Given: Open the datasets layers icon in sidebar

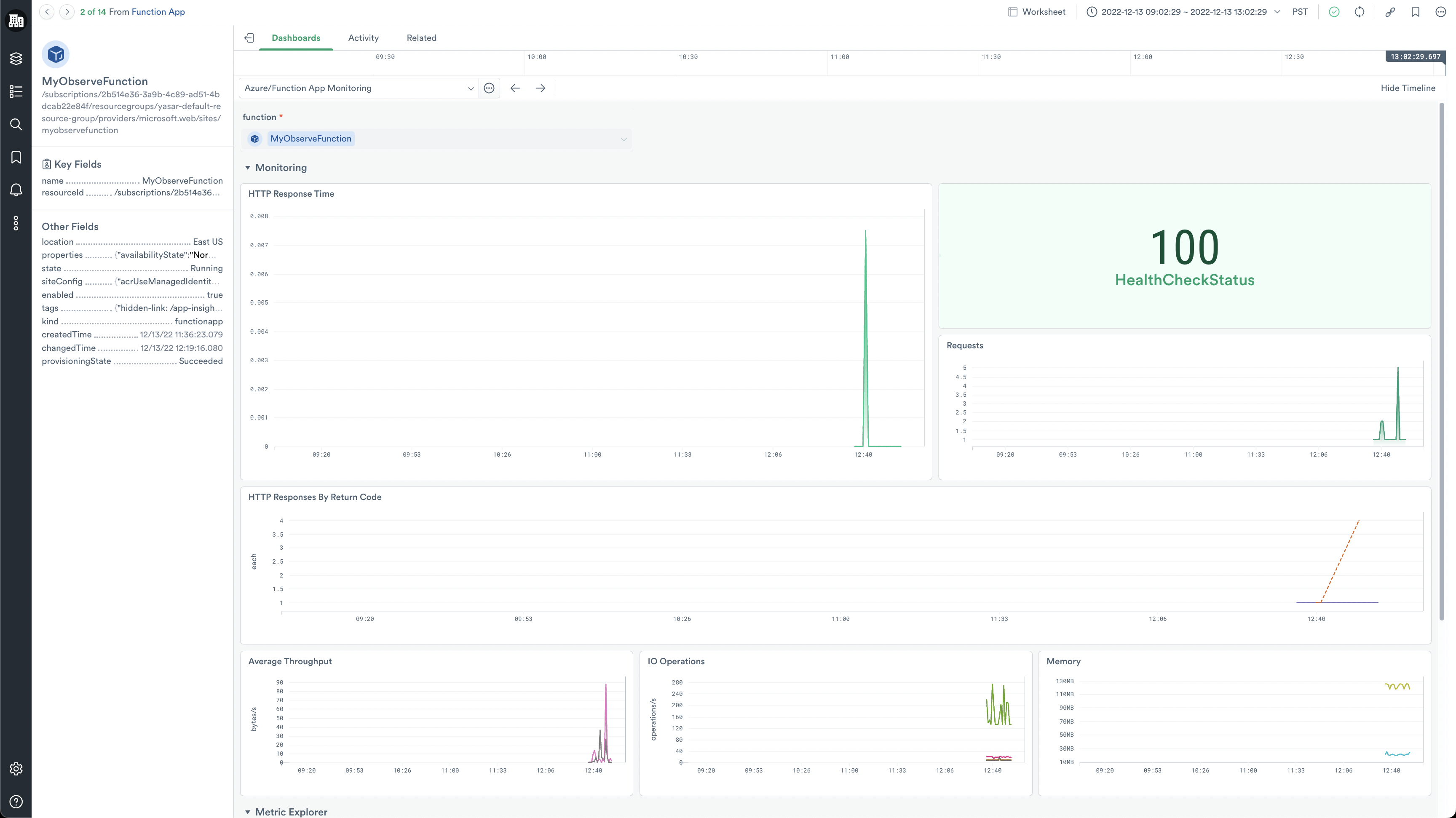Looking at the screenshot, I should [x=16, y=58].
